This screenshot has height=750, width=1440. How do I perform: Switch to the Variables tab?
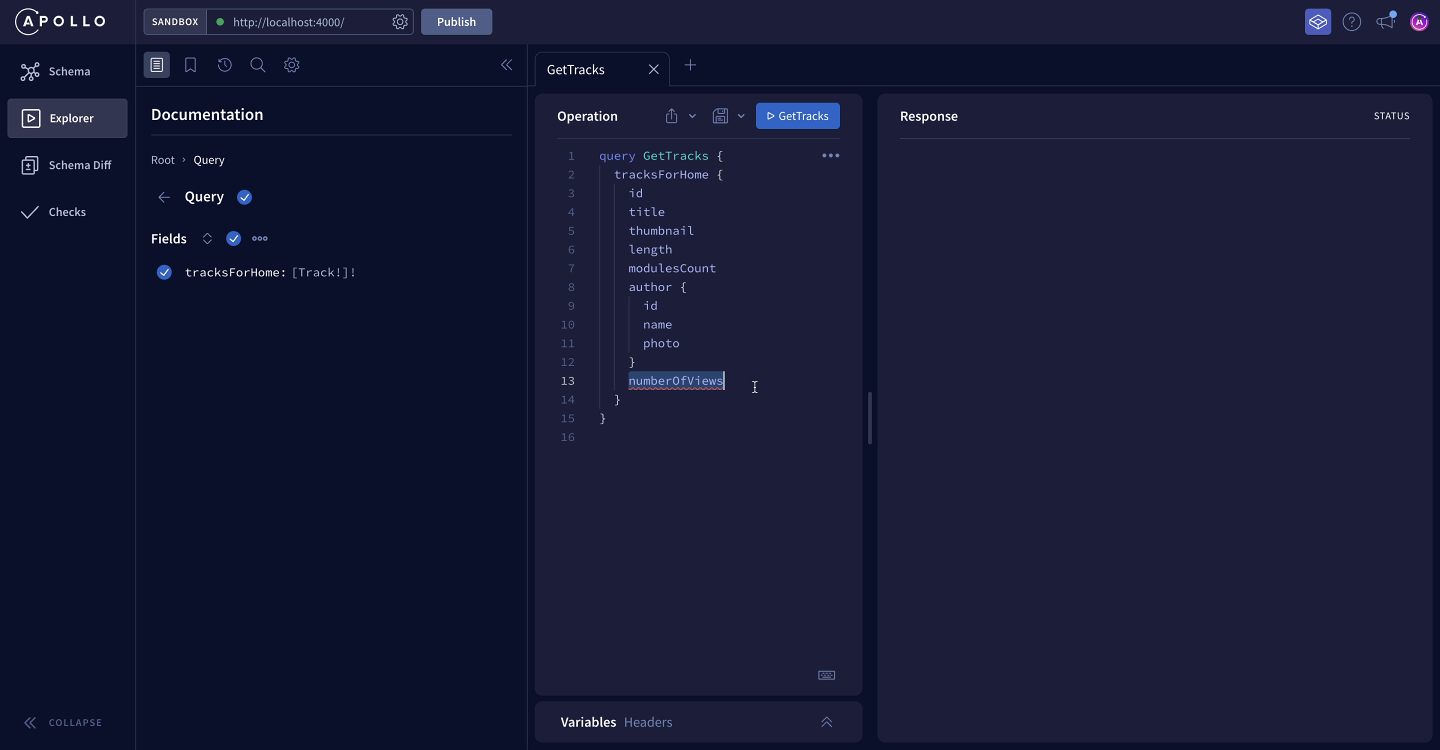pyautogui.click(x=588, y=722)
